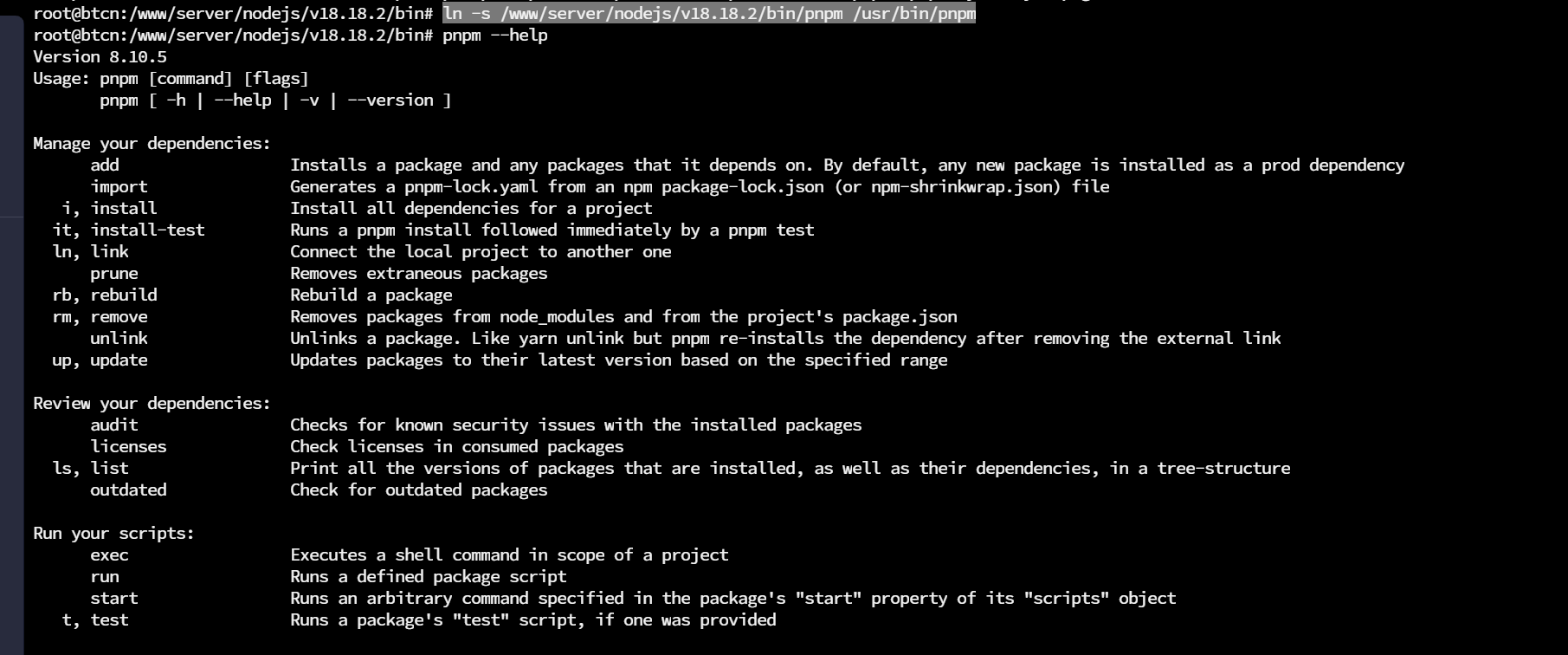Screen dimensions: 1568x655
Task: Click the 'audit' command name
Action: 114,425
